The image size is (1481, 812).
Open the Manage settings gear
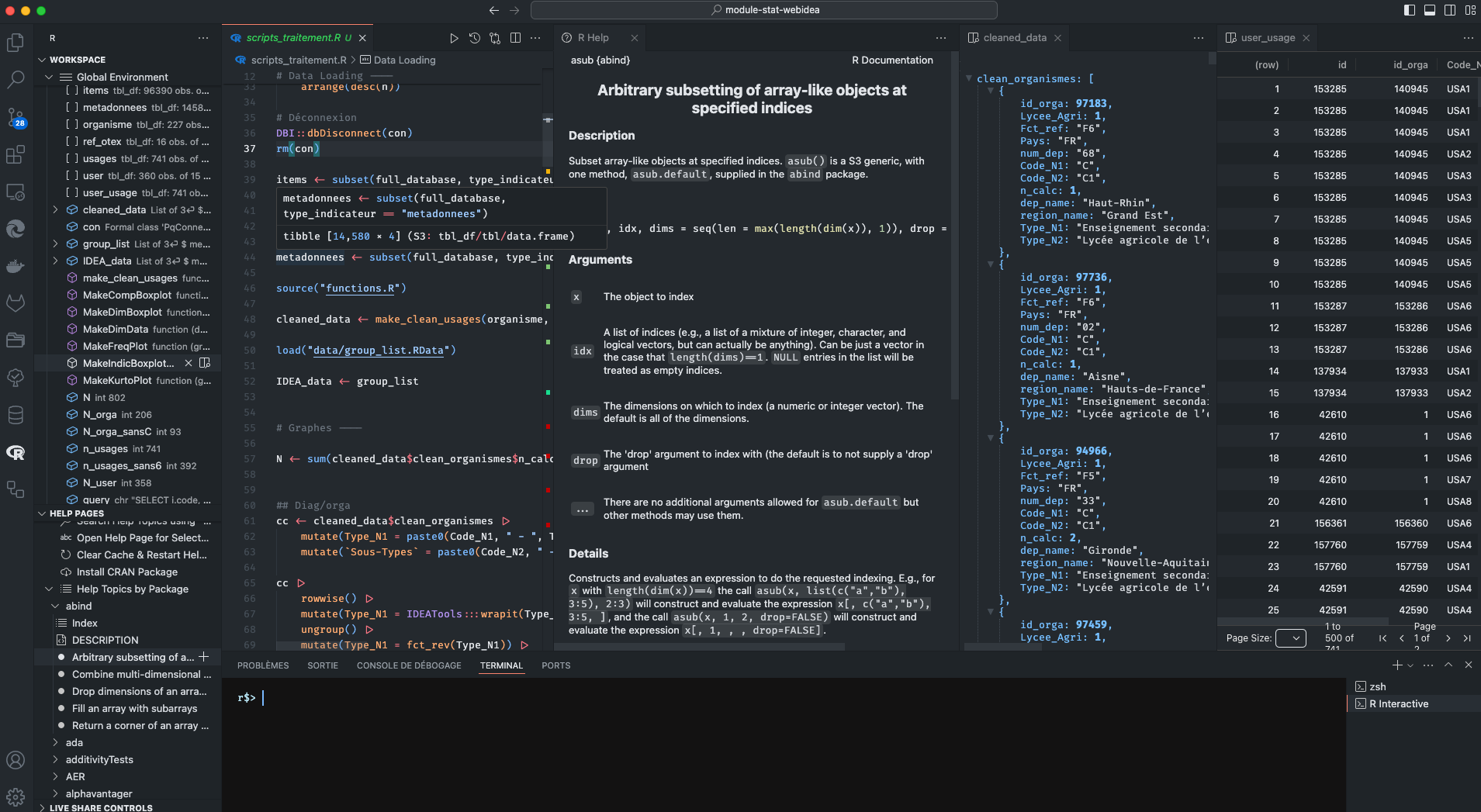point(16,796)
